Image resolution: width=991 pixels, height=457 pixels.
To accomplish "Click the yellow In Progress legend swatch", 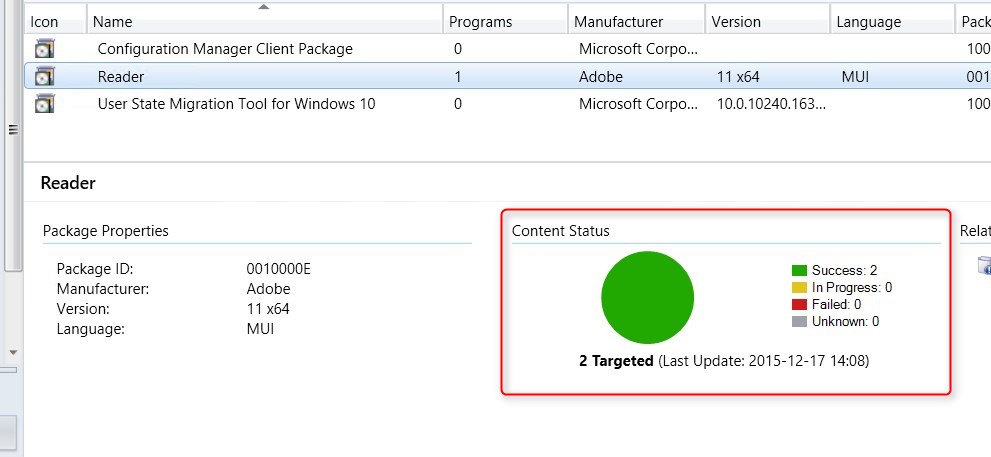I will click(799, 288).
